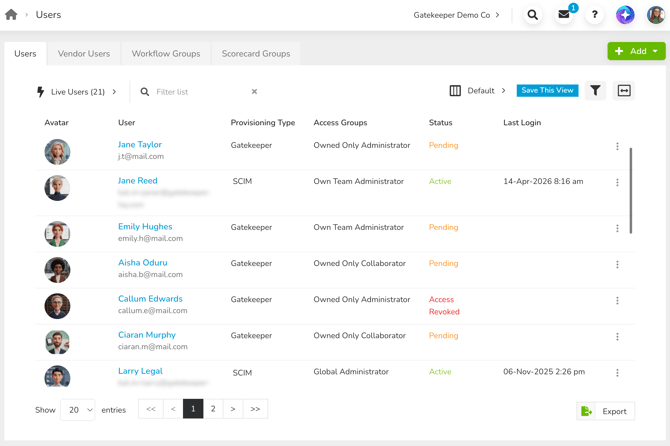The width and height of the screenshot is (670, 446).
Task: Open the help question mark icon
Action: click(594, 15)
